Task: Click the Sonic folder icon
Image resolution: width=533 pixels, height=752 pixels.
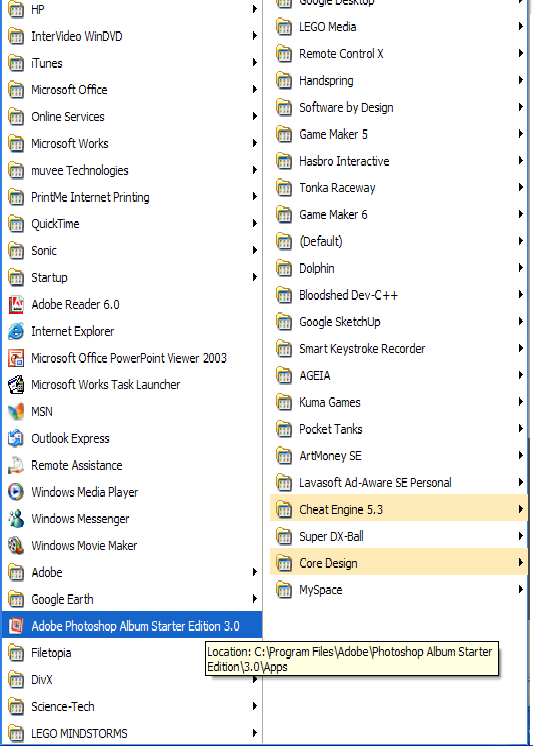Action: click(x=16, y=251)
